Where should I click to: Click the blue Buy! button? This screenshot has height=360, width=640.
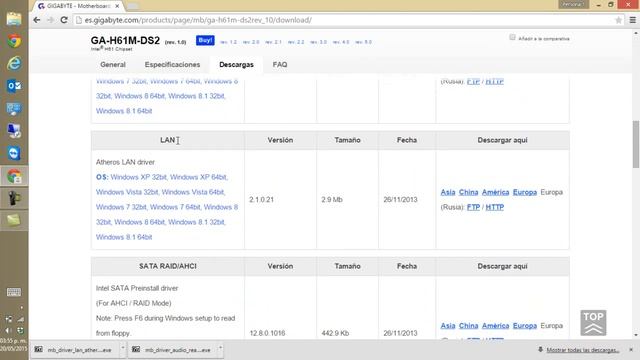click(x=205, y=40)
